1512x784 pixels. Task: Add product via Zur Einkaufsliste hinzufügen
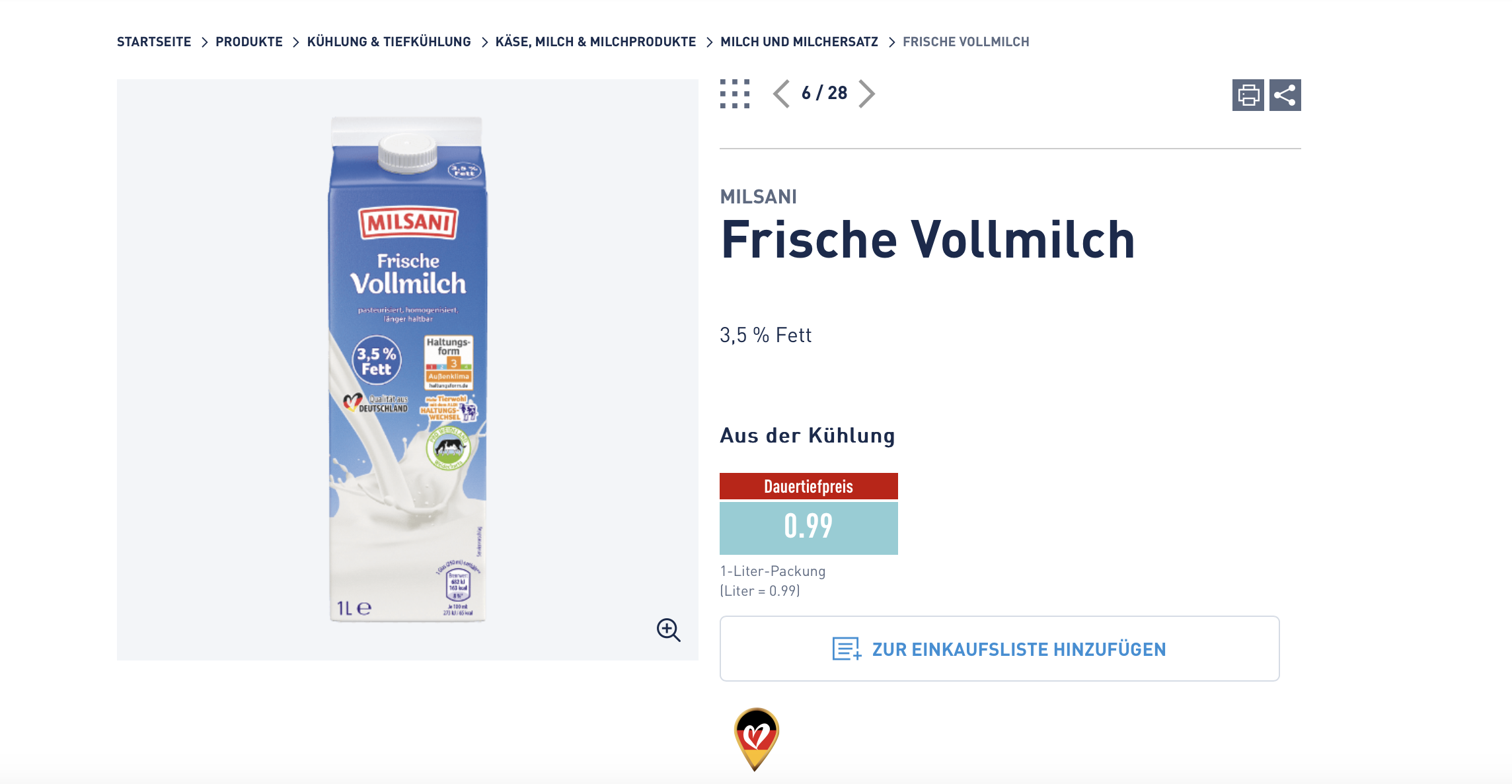999,649
